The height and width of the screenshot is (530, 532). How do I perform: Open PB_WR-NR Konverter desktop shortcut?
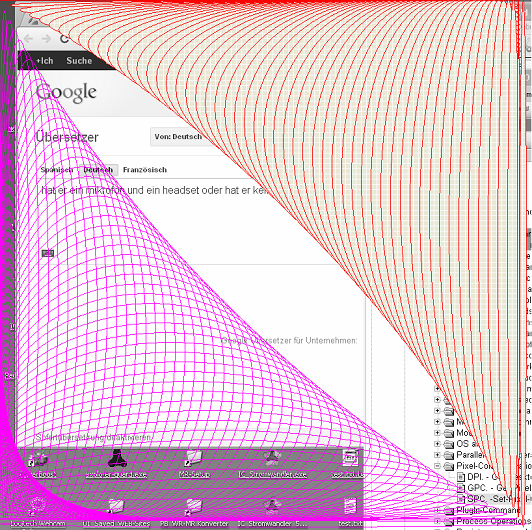pyautogui.click(x=194, y=512)
